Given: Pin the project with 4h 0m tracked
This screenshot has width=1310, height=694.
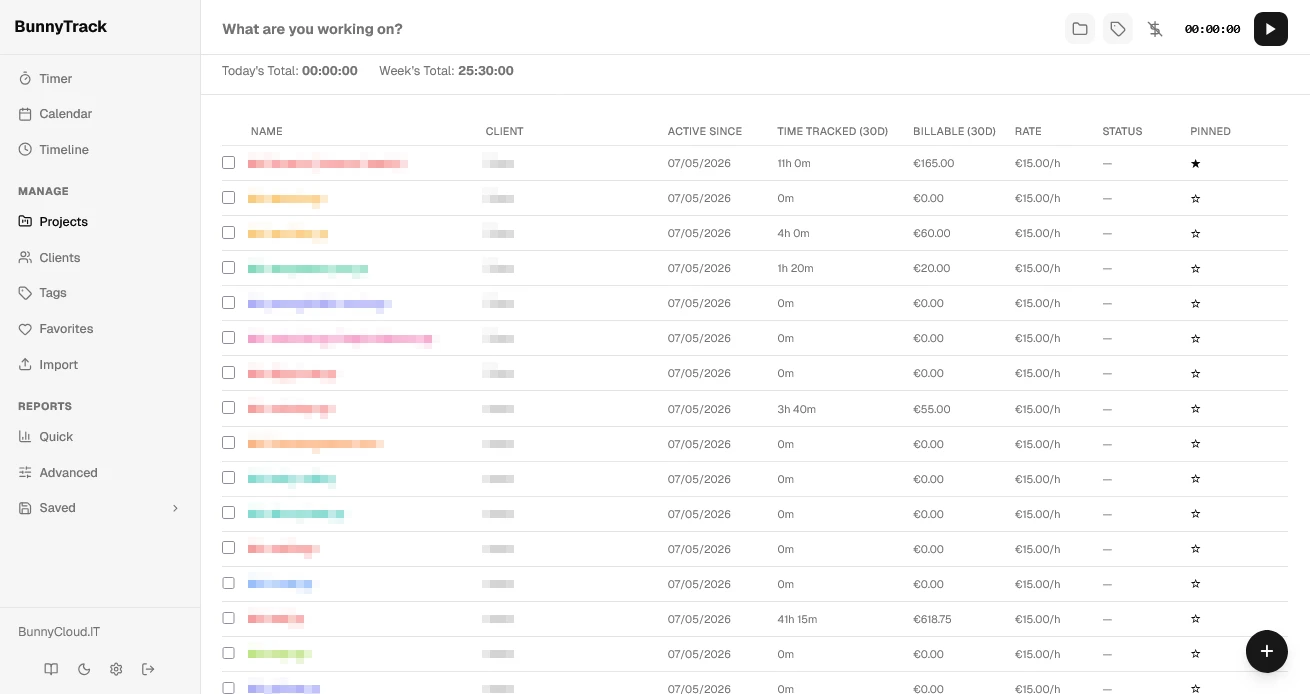Looking at the screenshot, I should click(x=1195, y=233).
